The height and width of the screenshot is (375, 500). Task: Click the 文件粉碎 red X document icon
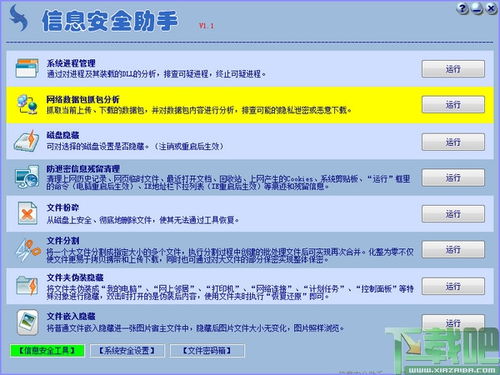(x=27, y=214)
